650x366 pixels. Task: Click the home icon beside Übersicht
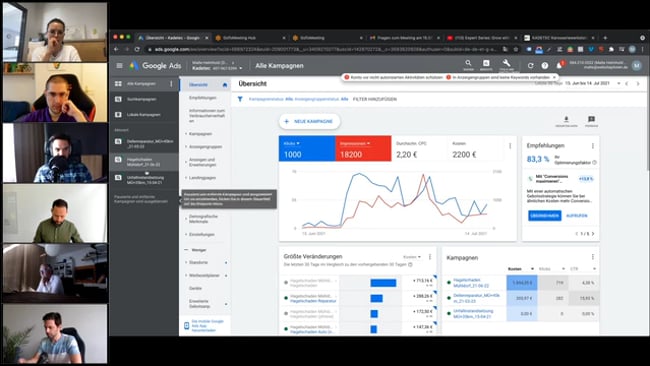point(225,85)
